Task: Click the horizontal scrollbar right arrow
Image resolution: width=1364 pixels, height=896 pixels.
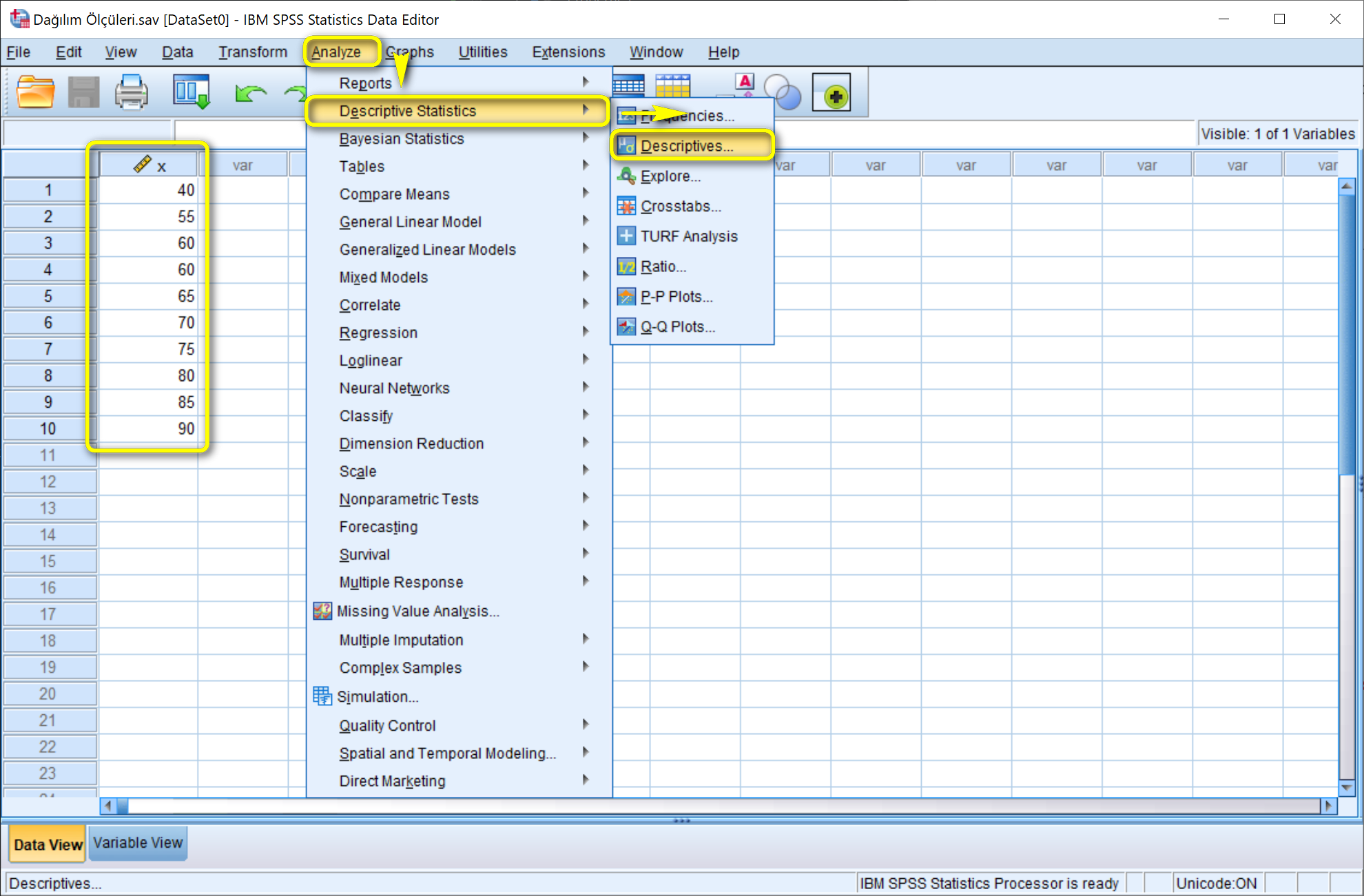Action: 1328,805
